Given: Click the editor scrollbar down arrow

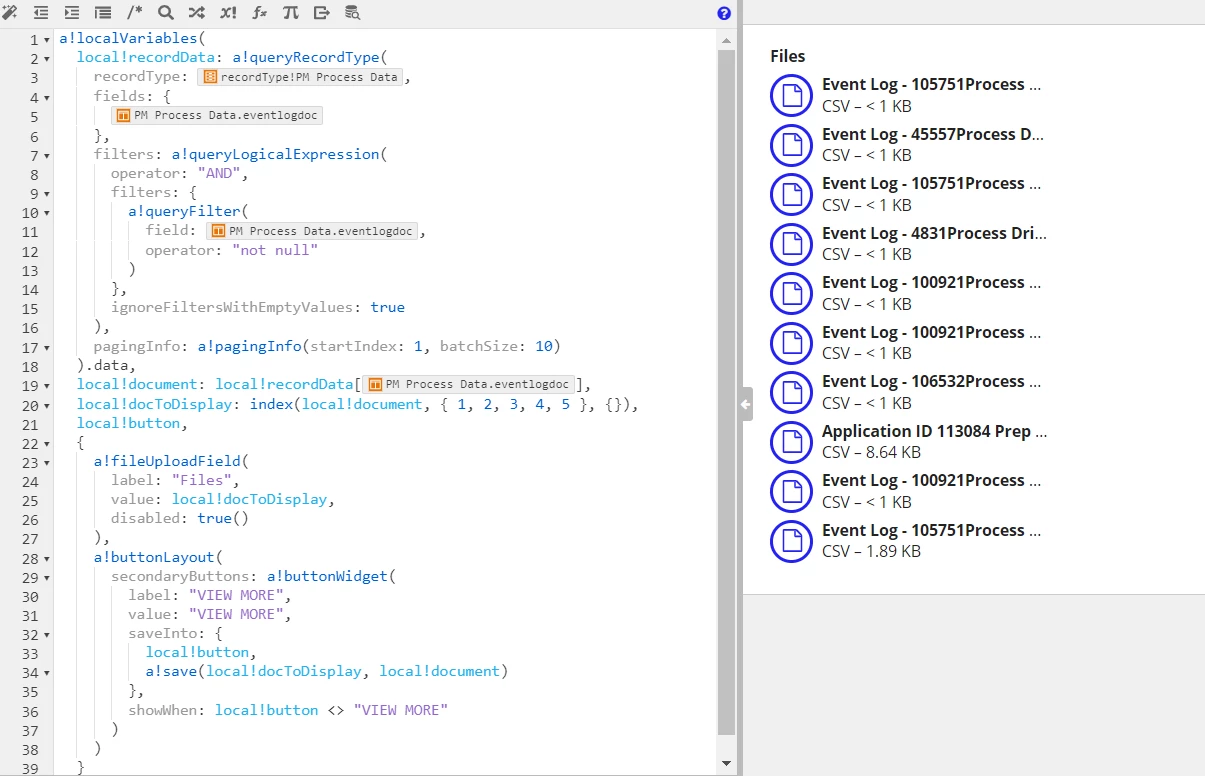Looking at the screenshot, I should 726,764.
